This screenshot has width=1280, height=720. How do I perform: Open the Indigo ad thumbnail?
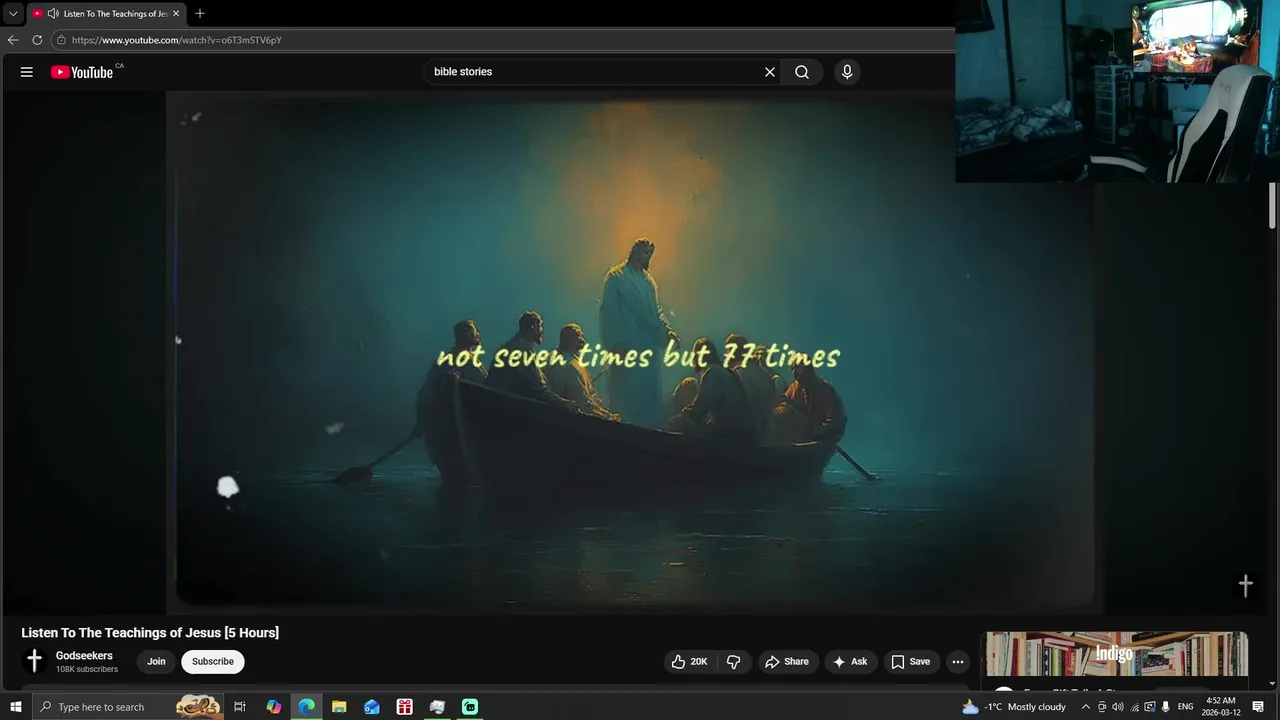coord(1116,655)
